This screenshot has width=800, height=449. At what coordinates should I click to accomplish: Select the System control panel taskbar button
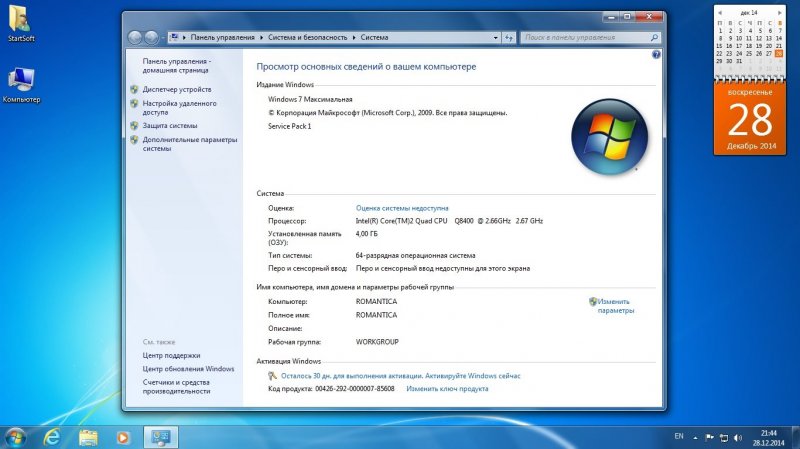(161, 437)
